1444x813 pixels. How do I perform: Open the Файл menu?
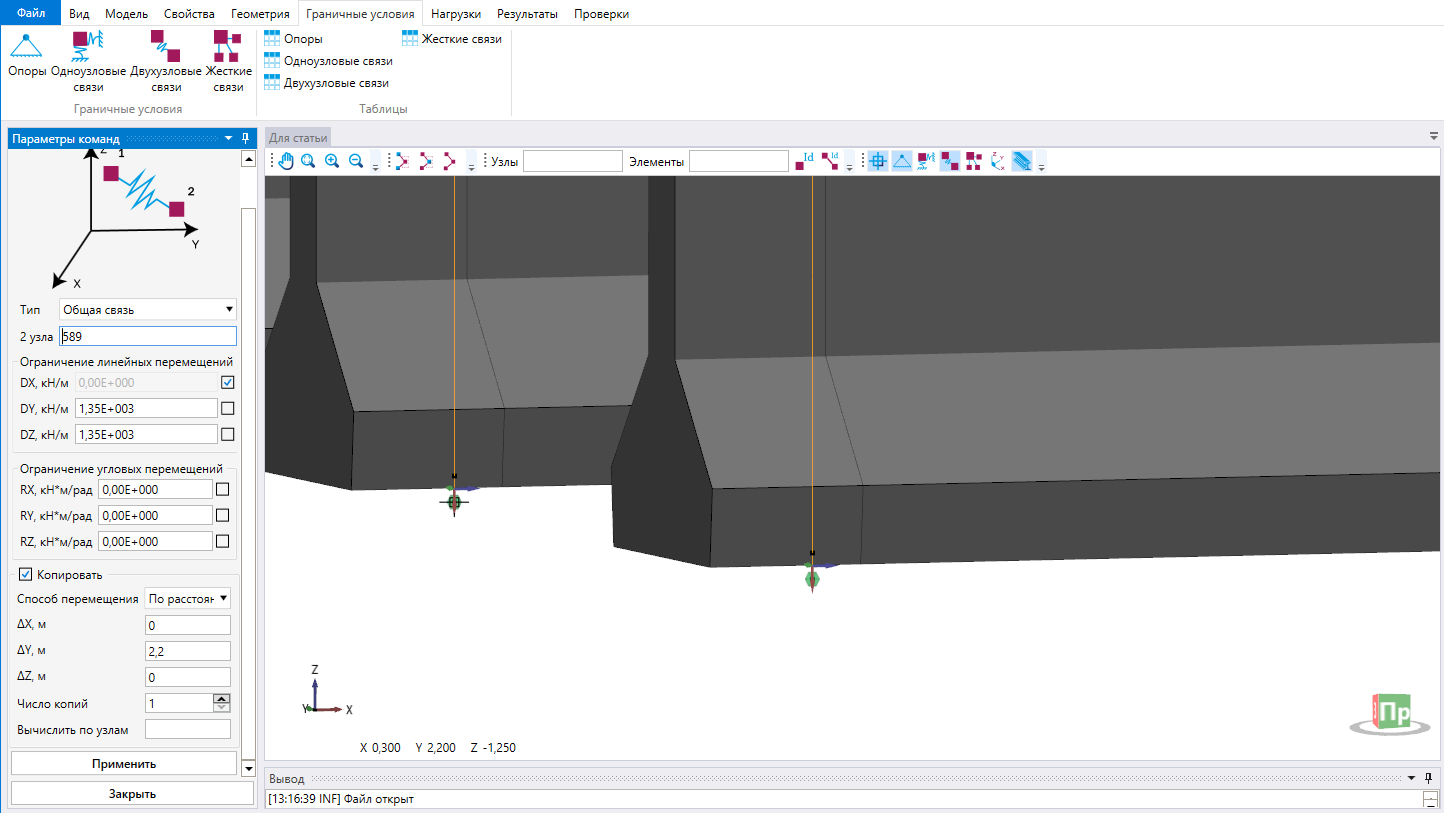31,14
